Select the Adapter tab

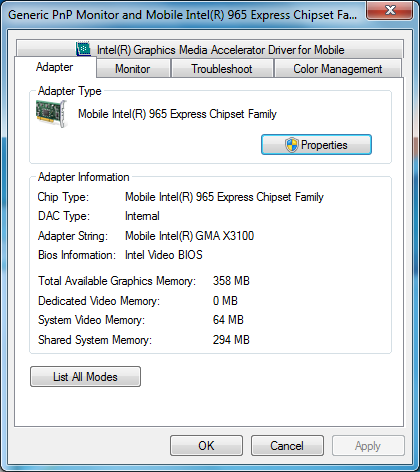tap(55, 67)
